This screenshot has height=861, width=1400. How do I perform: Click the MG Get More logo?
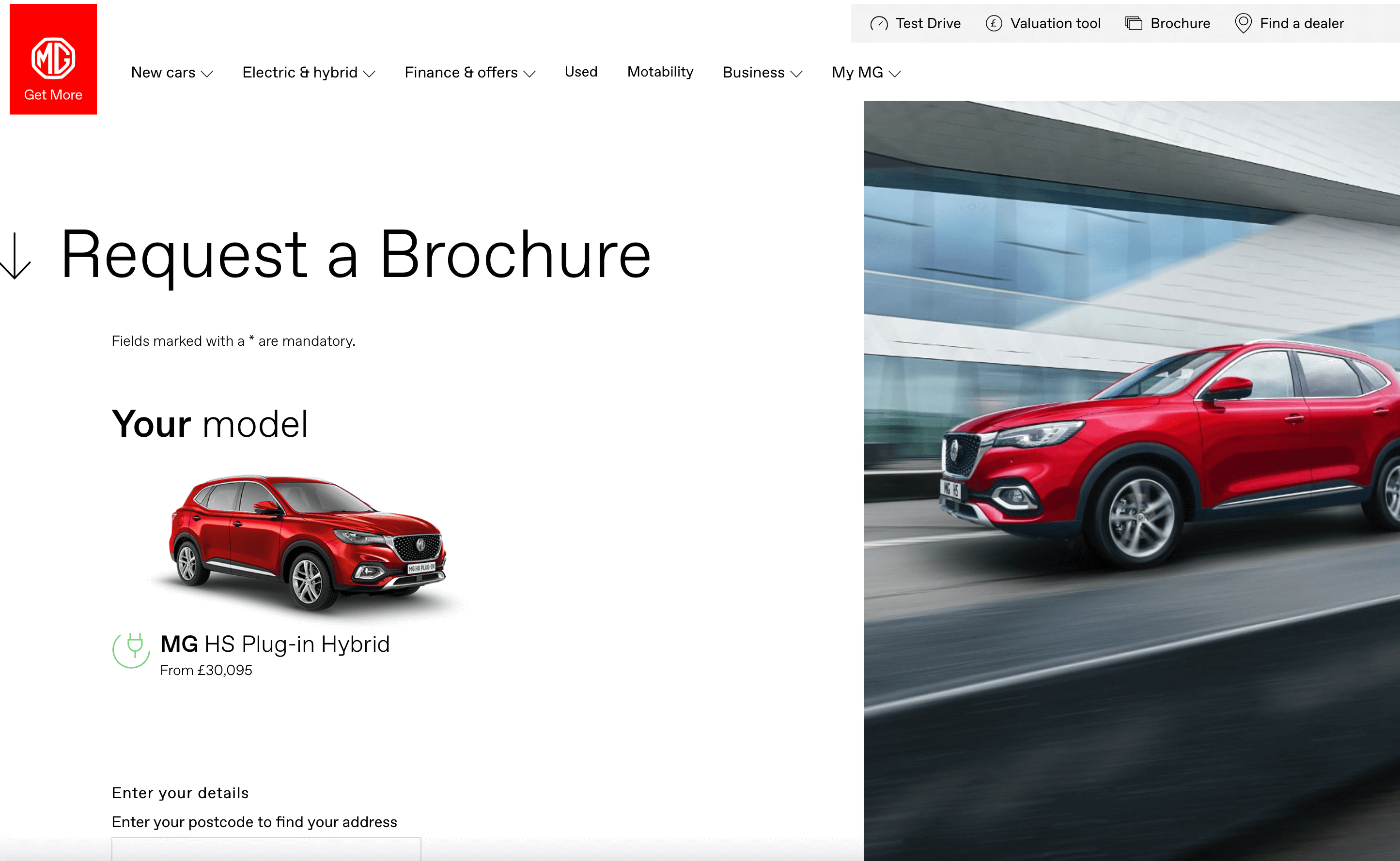53,59
